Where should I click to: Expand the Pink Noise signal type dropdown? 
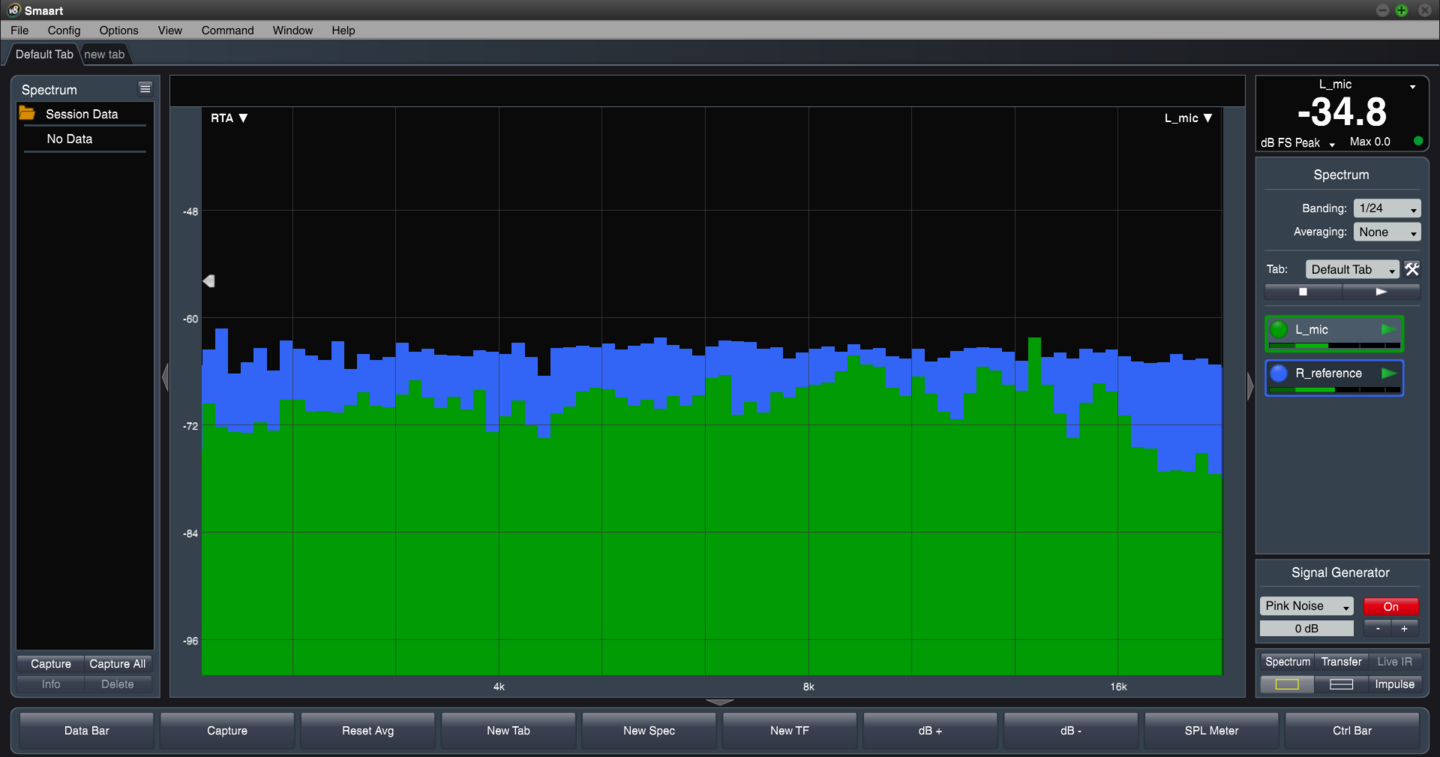1306,606
